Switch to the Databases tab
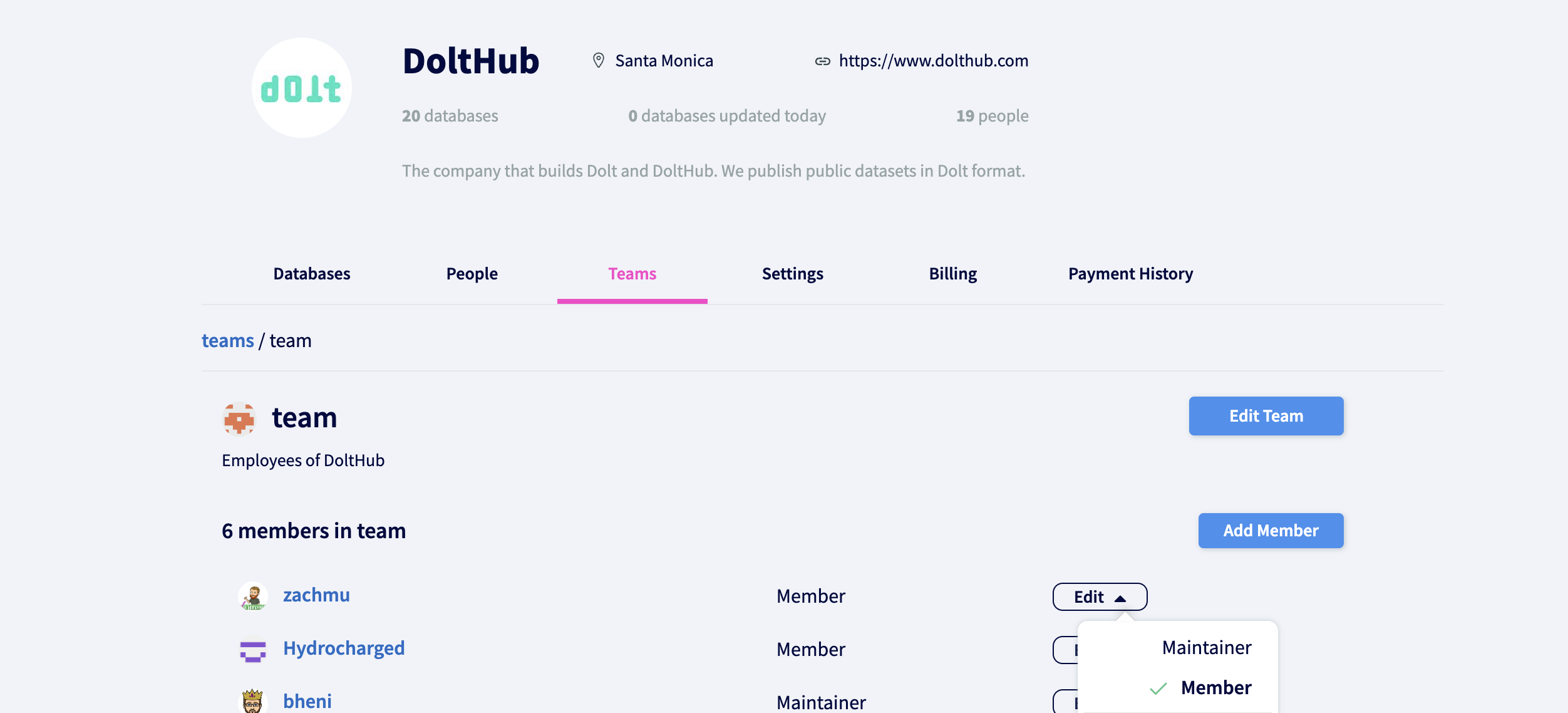 click(311, 274)
